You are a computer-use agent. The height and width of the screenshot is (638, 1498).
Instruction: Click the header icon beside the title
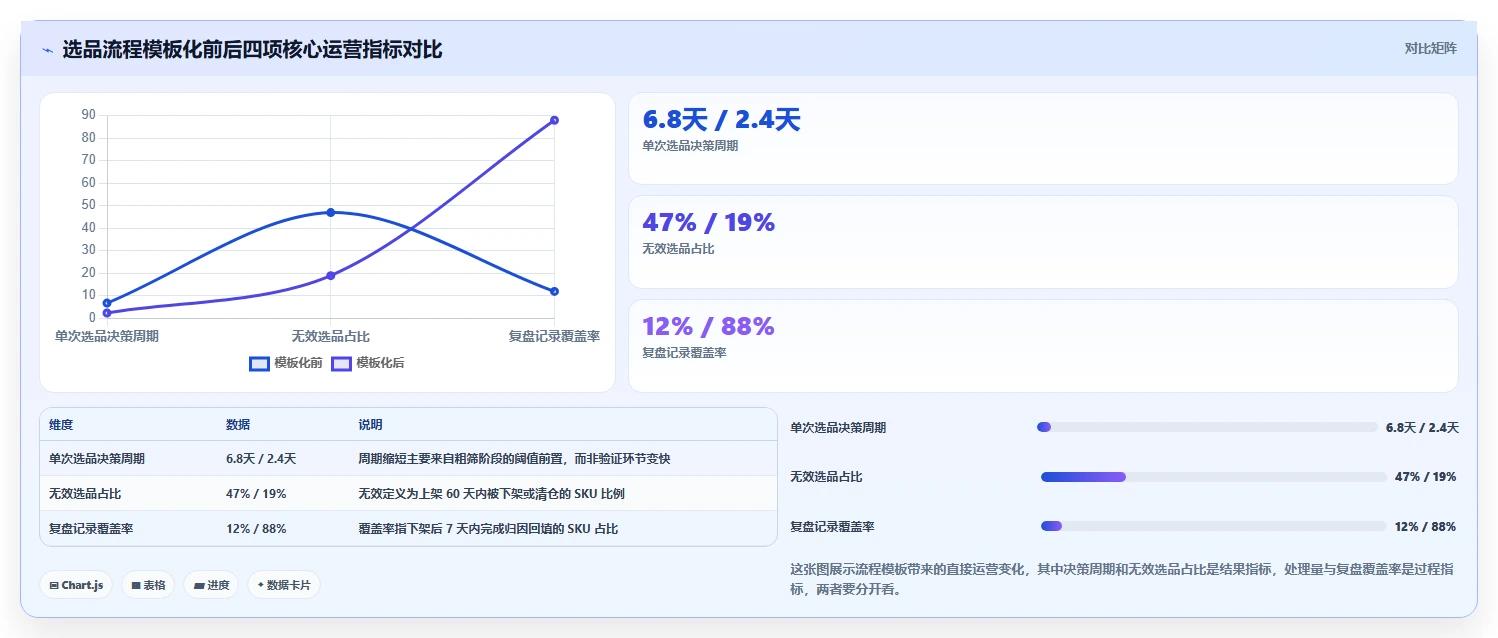pos(47,50)
